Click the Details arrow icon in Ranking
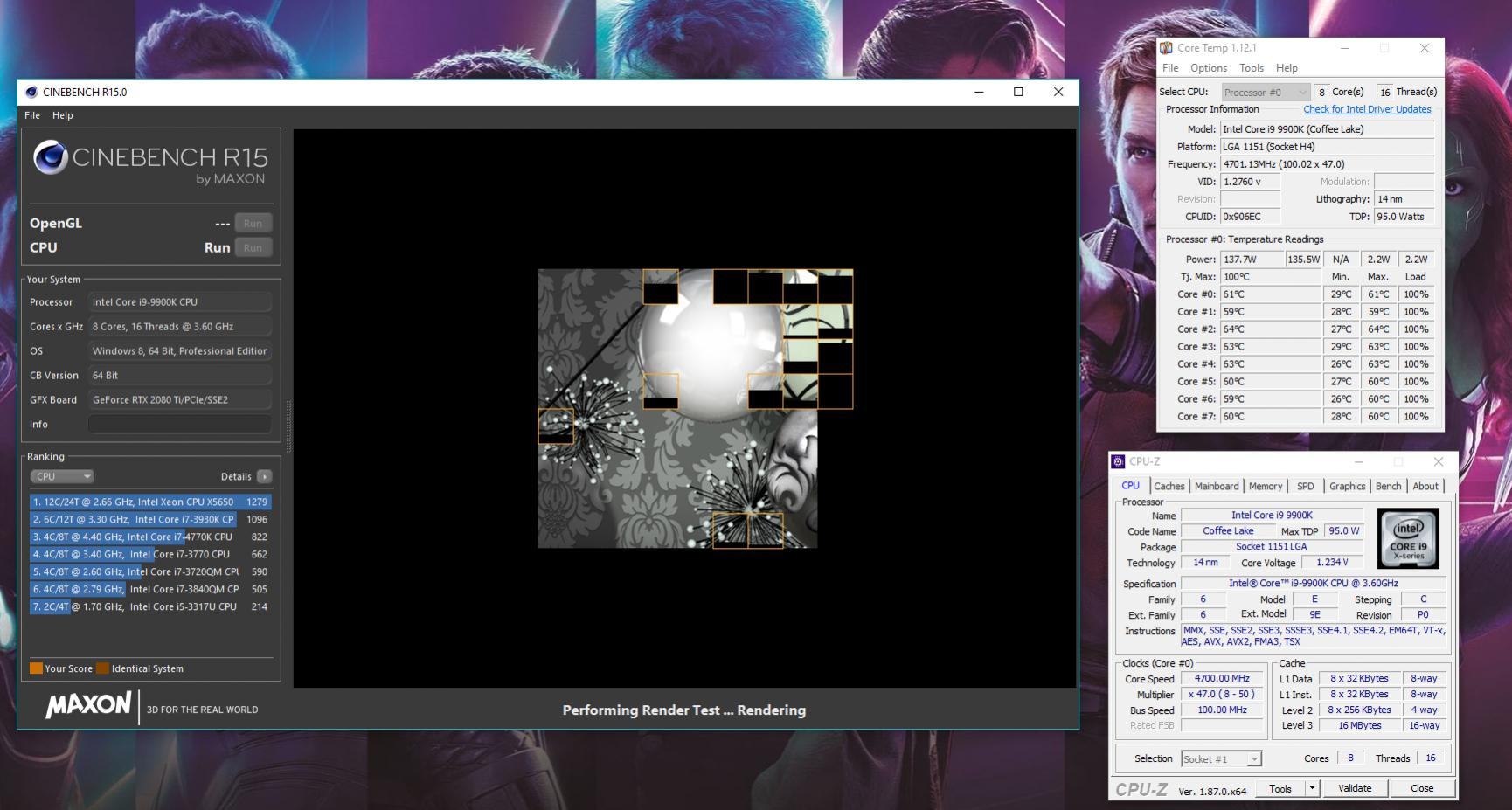 tap(265, 476)
